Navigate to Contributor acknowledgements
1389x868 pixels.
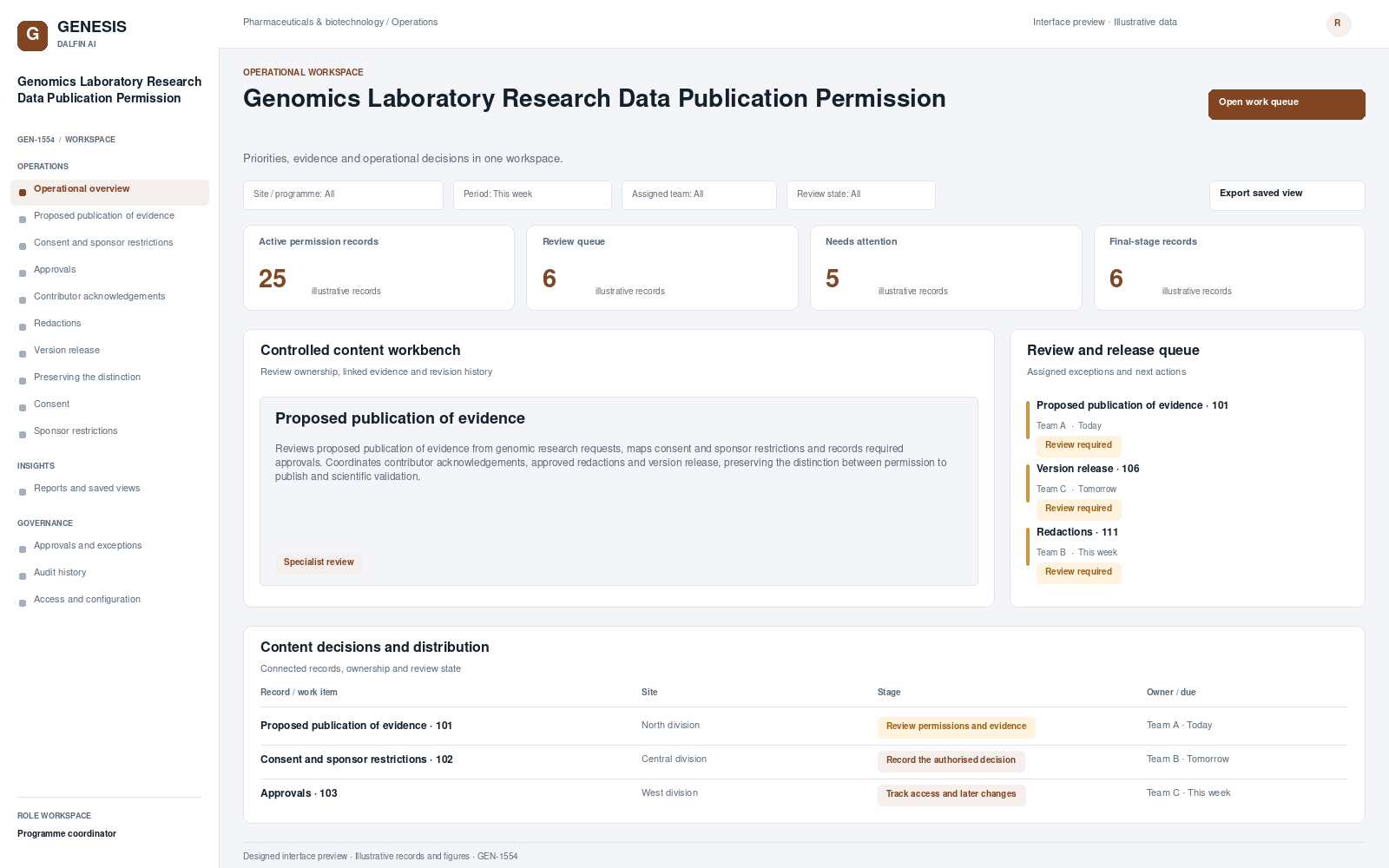click(99, 297)
